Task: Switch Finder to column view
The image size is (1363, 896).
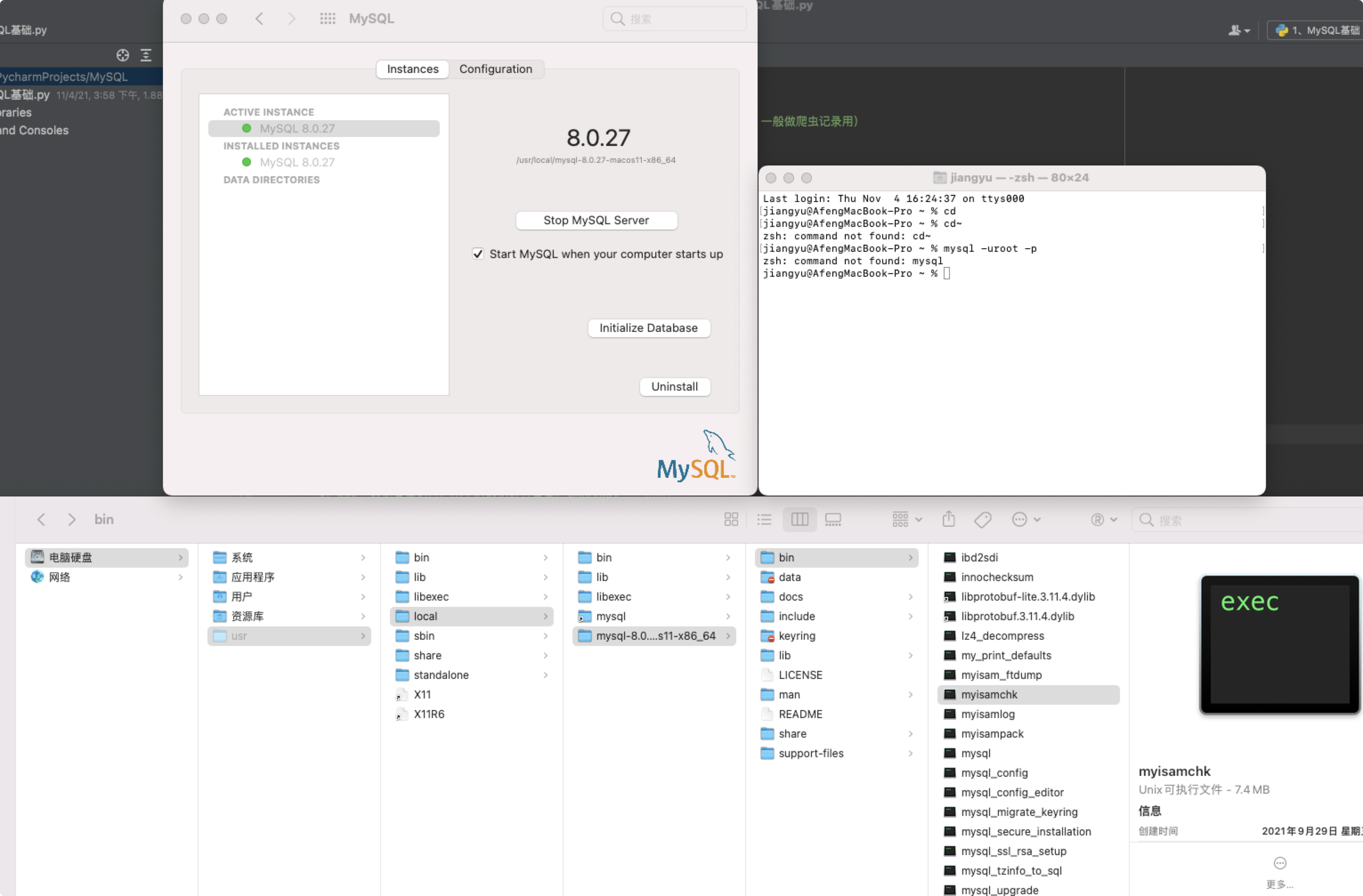Action: [799, 519]
